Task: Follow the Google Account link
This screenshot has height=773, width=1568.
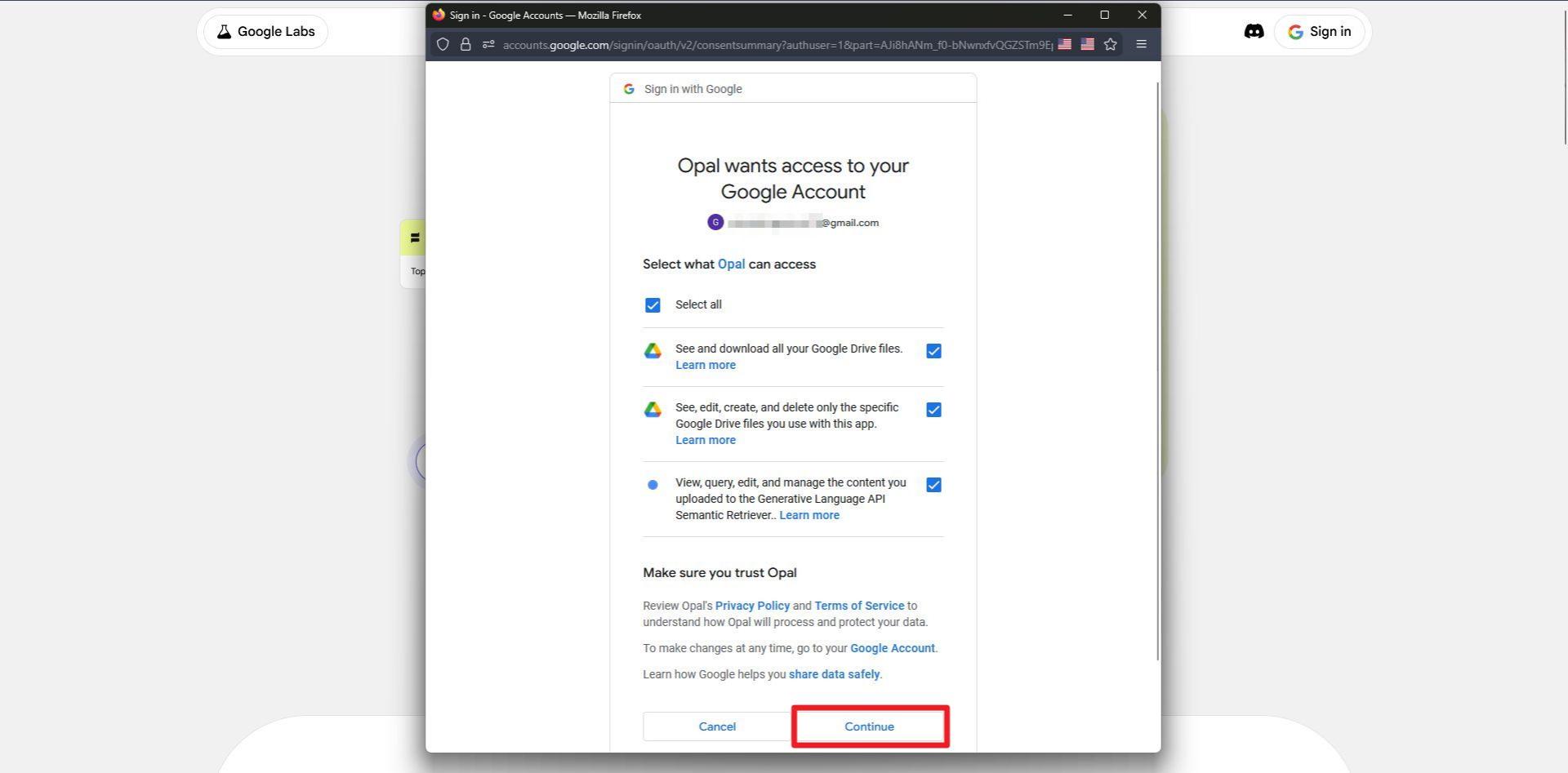Action: point(893,648)
